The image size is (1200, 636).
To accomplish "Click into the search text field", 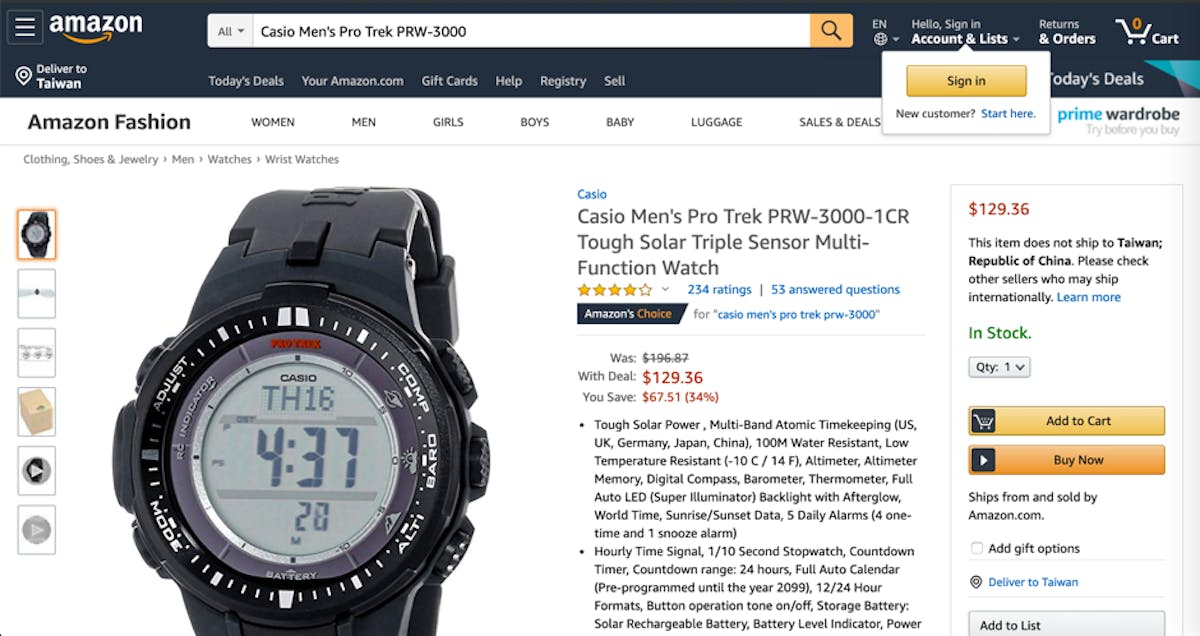I will [x=532, y=31].
